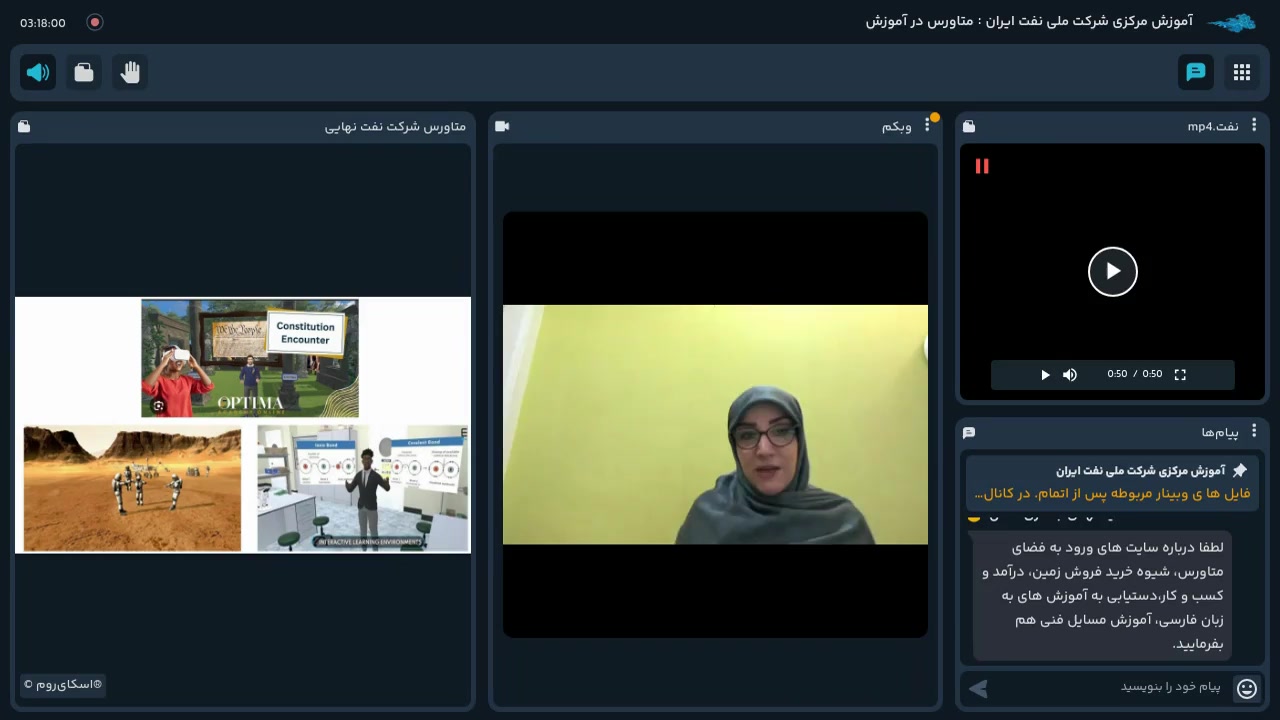Click the red recording indicator
Viewport: 1280px width, 720px height.
95,22
